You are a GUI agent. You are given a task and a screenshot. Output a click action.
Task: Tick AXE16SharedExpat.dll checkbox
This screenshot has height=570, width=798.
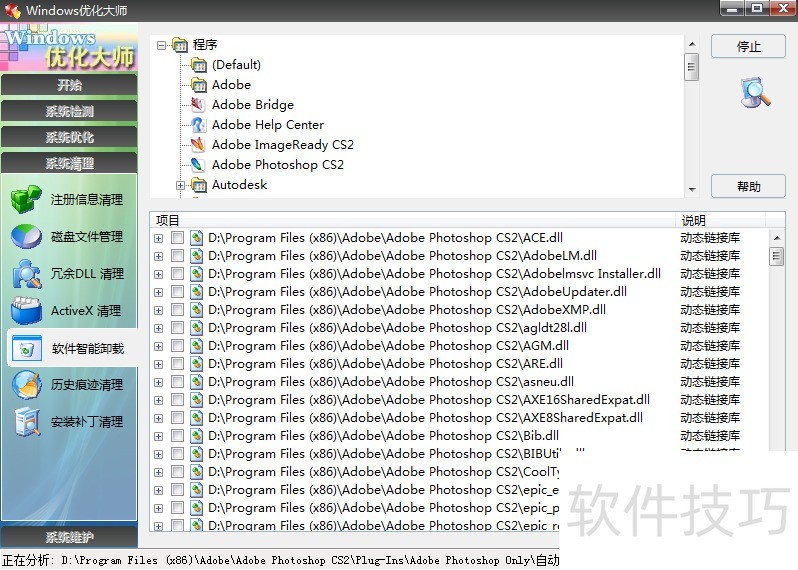coord(177,400)
